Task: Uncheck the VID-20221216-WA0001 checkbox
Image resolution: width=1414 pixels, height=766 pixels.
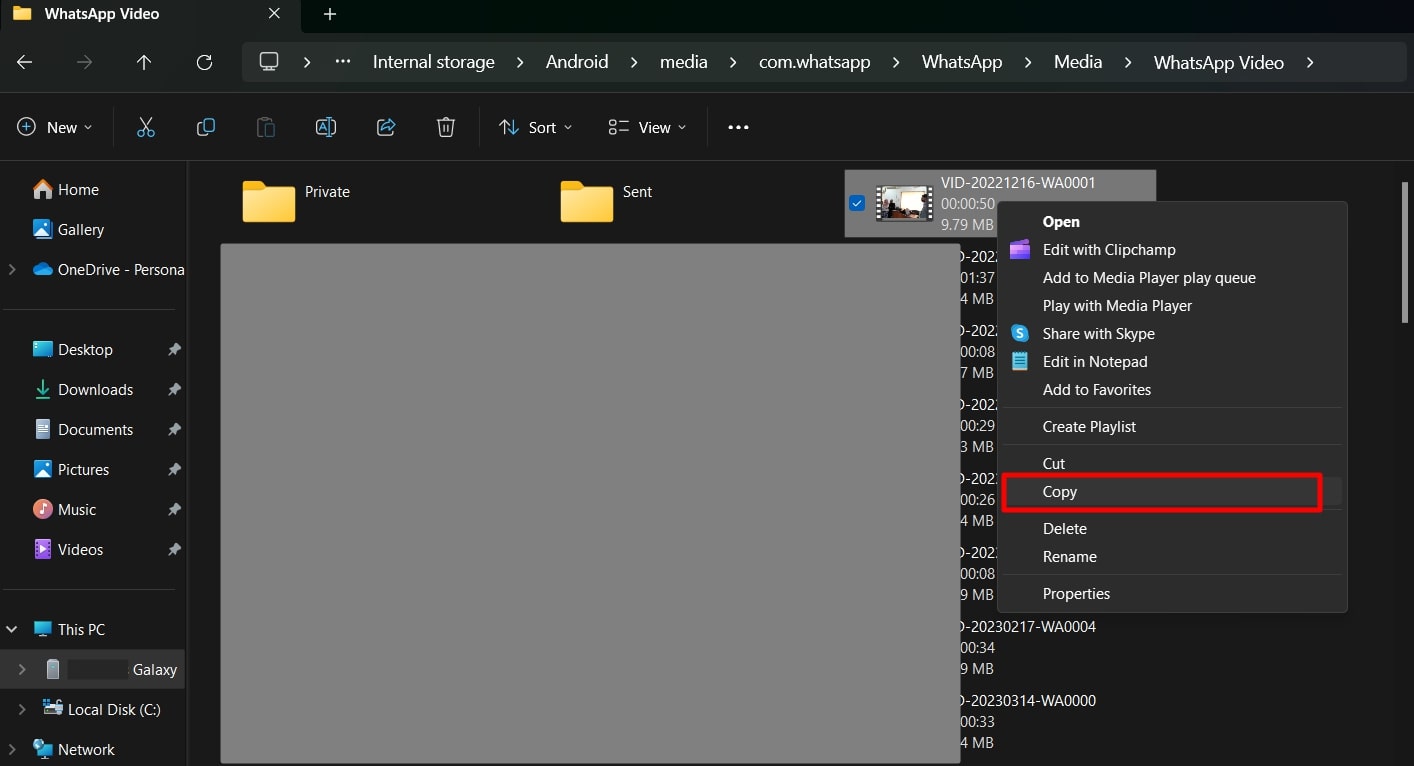Action: point(857,203)
